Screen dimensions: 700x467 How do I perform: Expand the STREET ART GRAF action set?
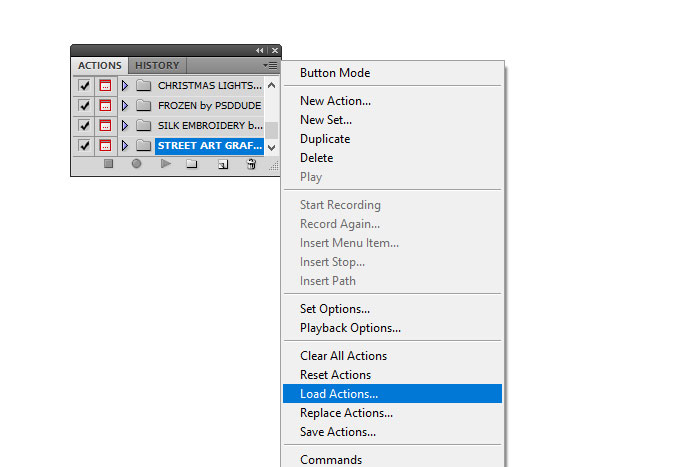click(125, 146)
